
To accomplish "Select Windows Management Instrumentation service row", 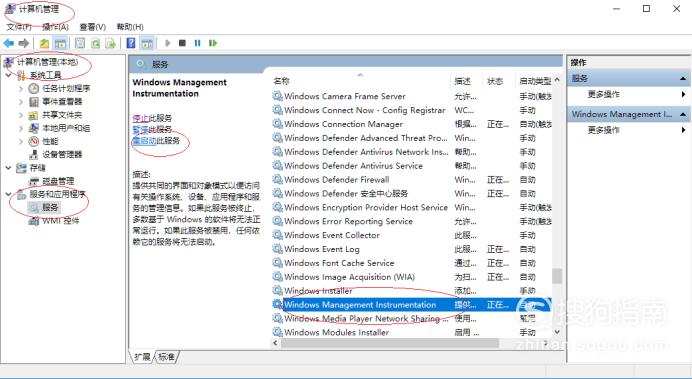I will click(411, 304).
